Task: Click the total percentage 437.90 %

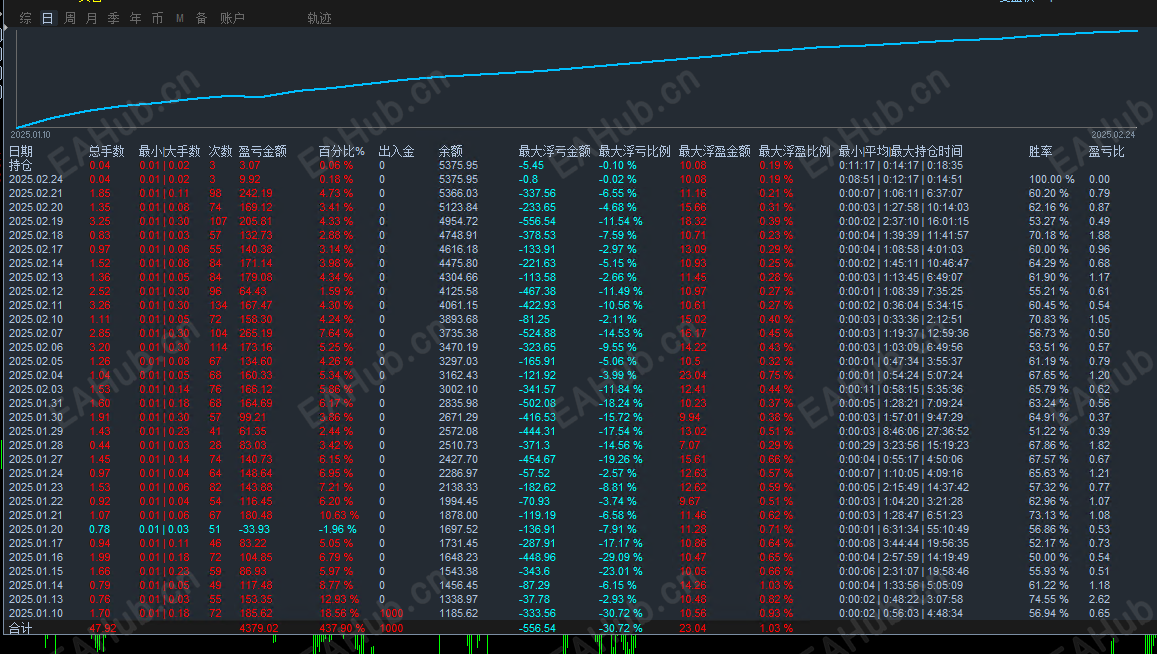Action: [x=342, y=628]
